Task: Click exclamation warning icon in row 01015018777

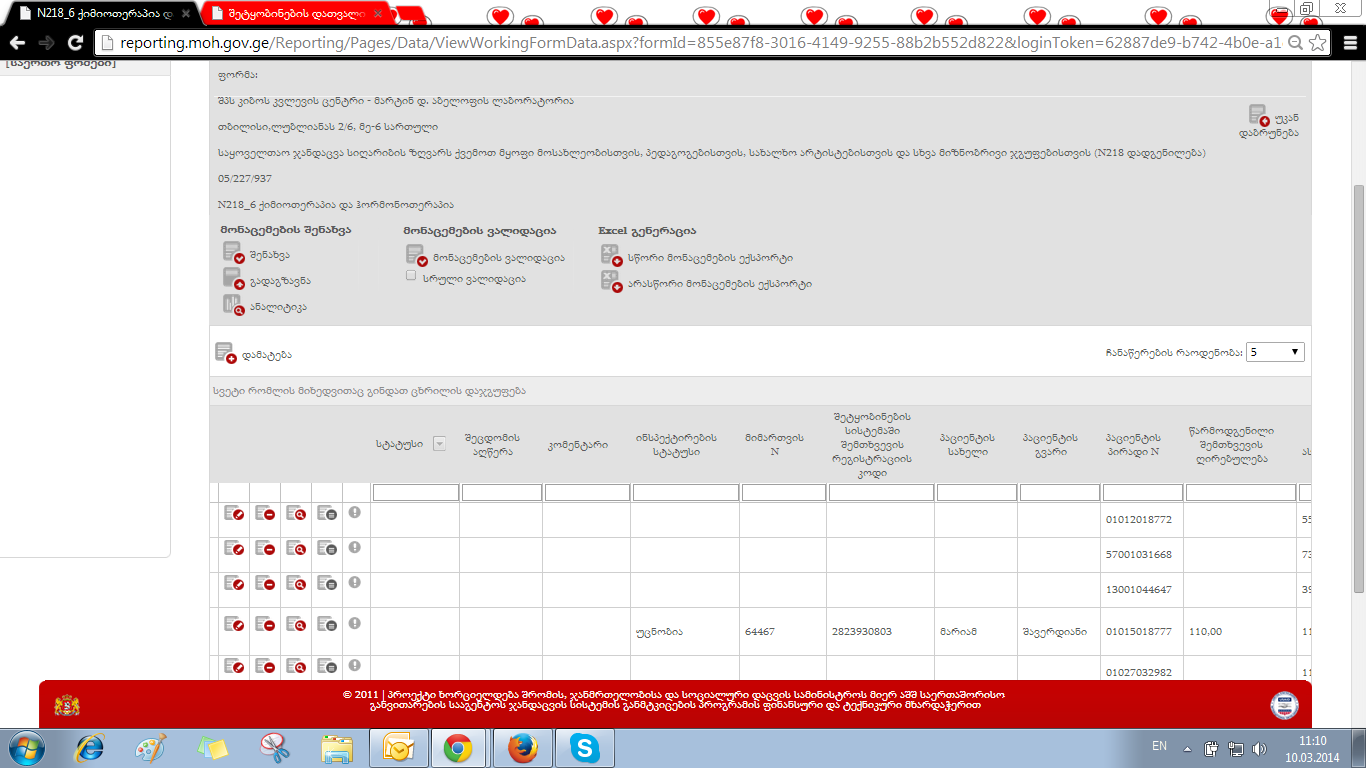Action: 355,623
